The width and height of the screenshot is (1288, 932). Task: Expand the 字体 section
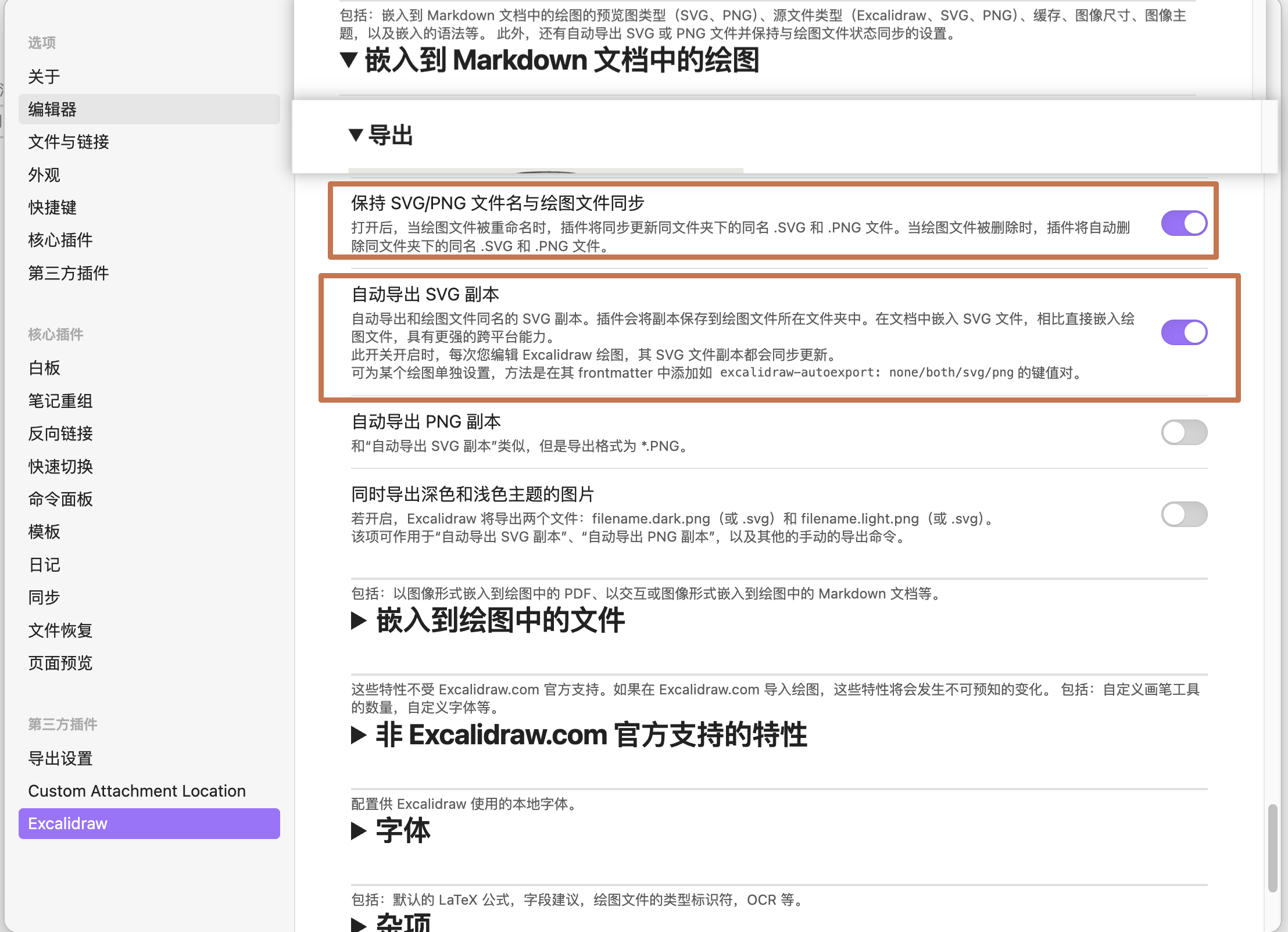pyautogui.click(x=359, y=831)
